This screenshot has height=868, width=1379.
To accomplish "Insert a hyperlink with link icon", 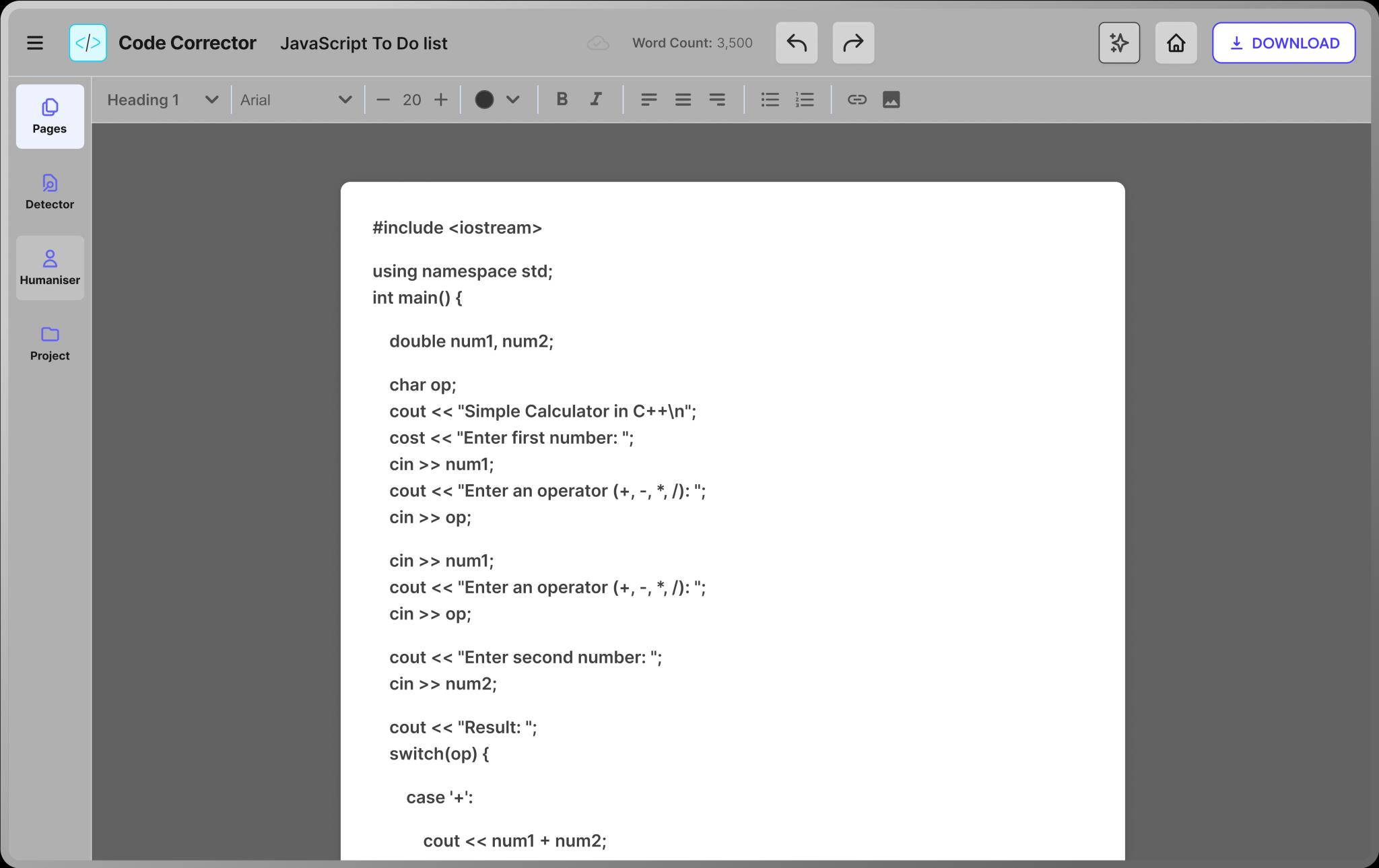I will [856, 100].
